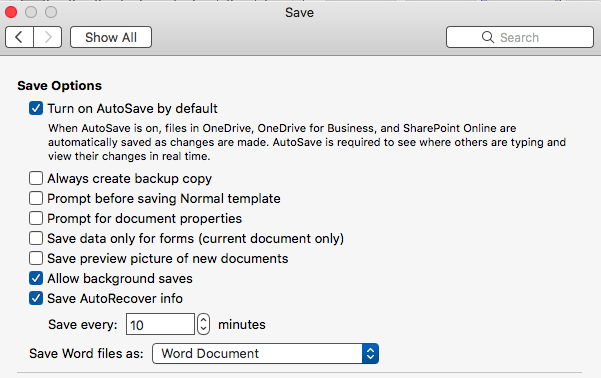Image resolution: width=601 pixels, height=378 pixels.
Task: Check Prompt before saving Normal template
Action: pos(36,198)
